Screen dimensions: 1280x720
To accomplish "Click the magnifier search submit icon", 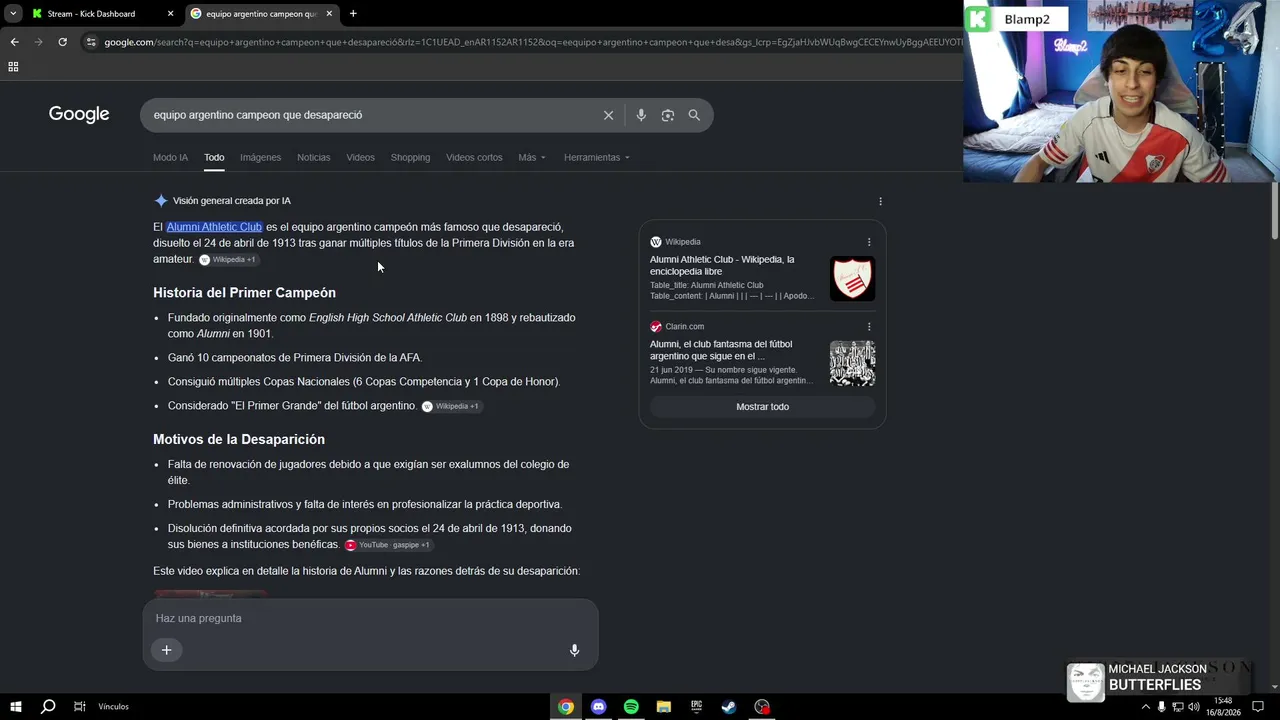I will (694, 115).
